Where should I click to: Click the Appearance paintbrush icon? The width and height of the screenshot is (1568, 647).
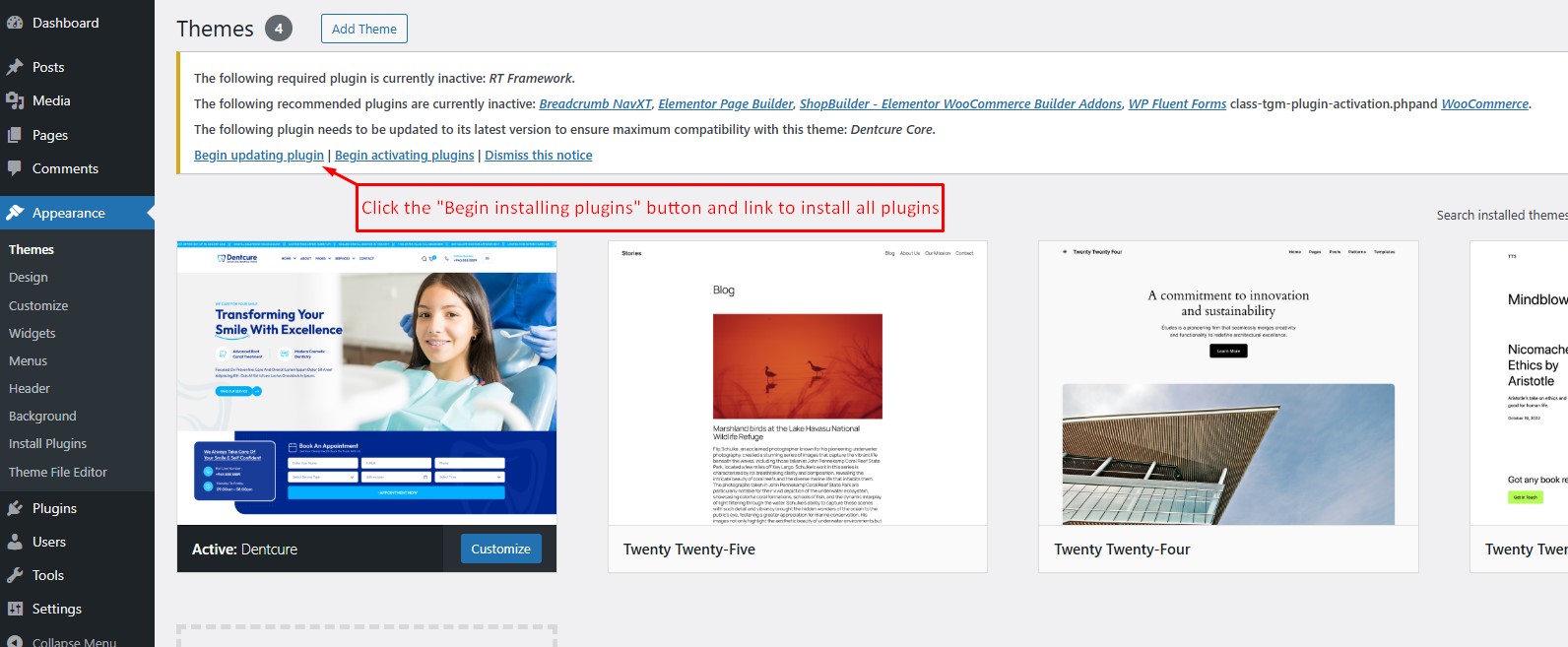click(x=15, y=213)
